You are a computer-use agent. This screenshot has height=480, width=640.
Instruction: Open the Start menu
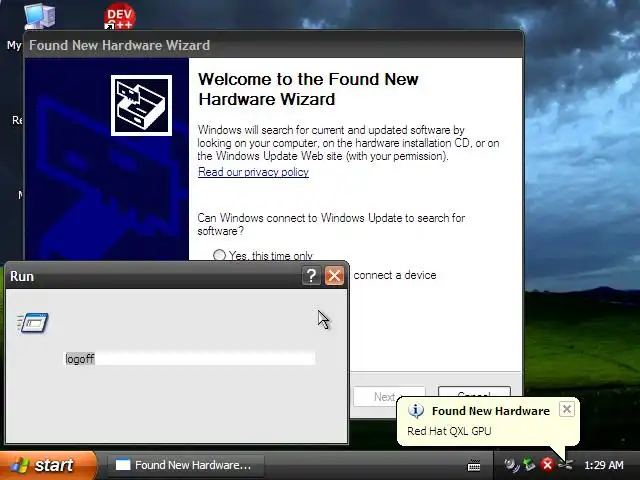pyautogui.click(x=48, y=465)
